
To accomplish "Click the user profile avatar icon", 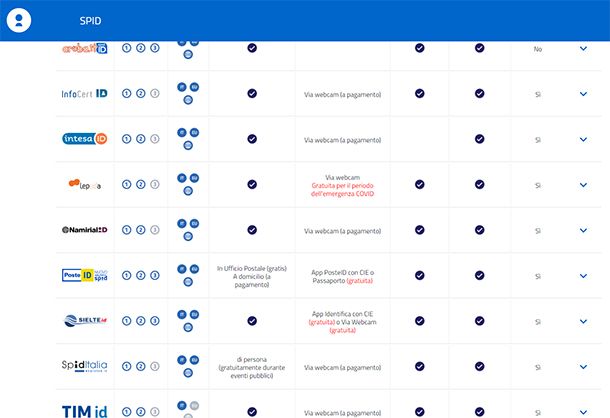I will click(x=19, y=20).
